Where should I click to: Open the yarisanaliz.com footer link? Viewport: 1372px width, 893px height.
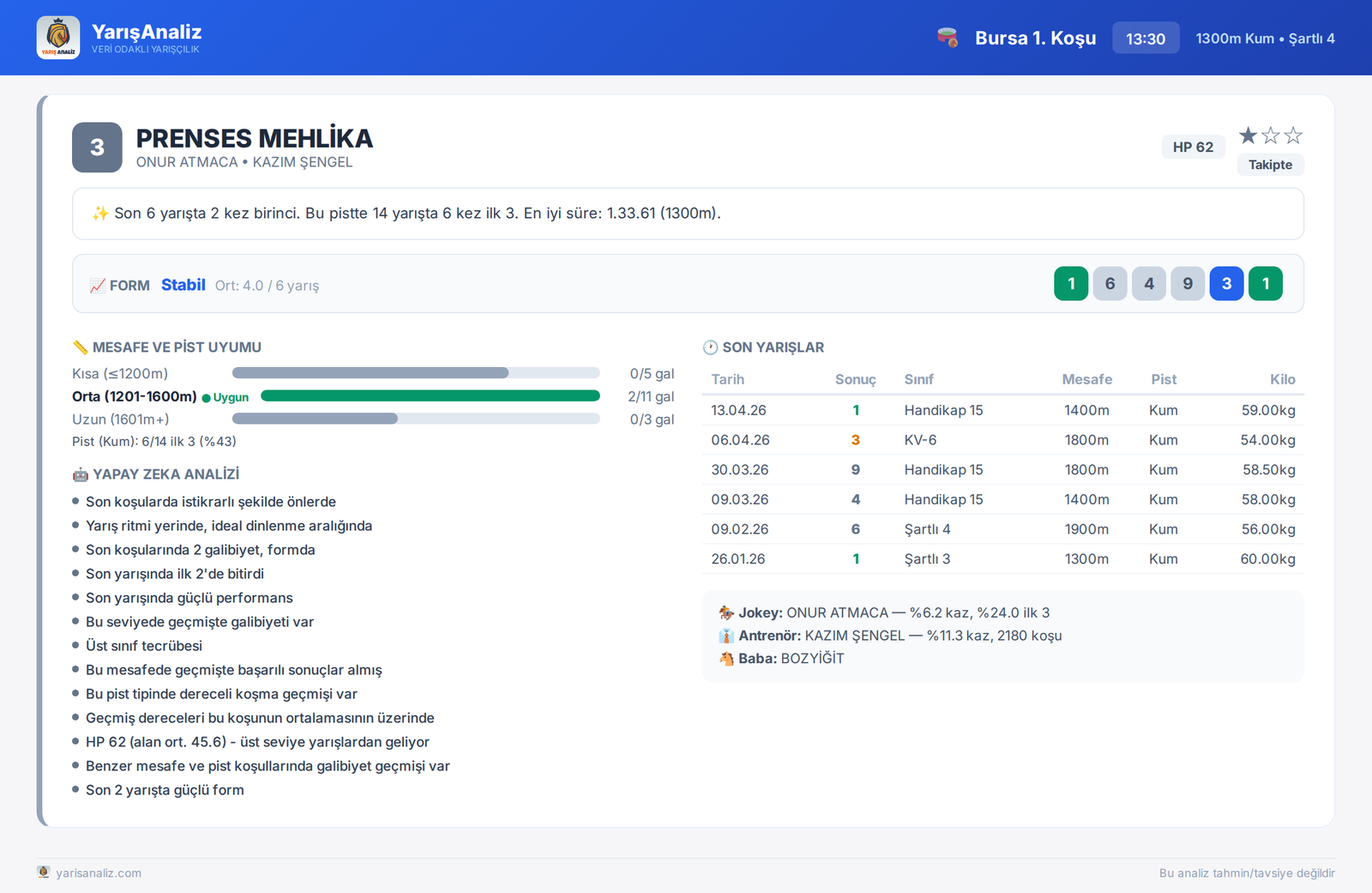(x=99, y=873)
